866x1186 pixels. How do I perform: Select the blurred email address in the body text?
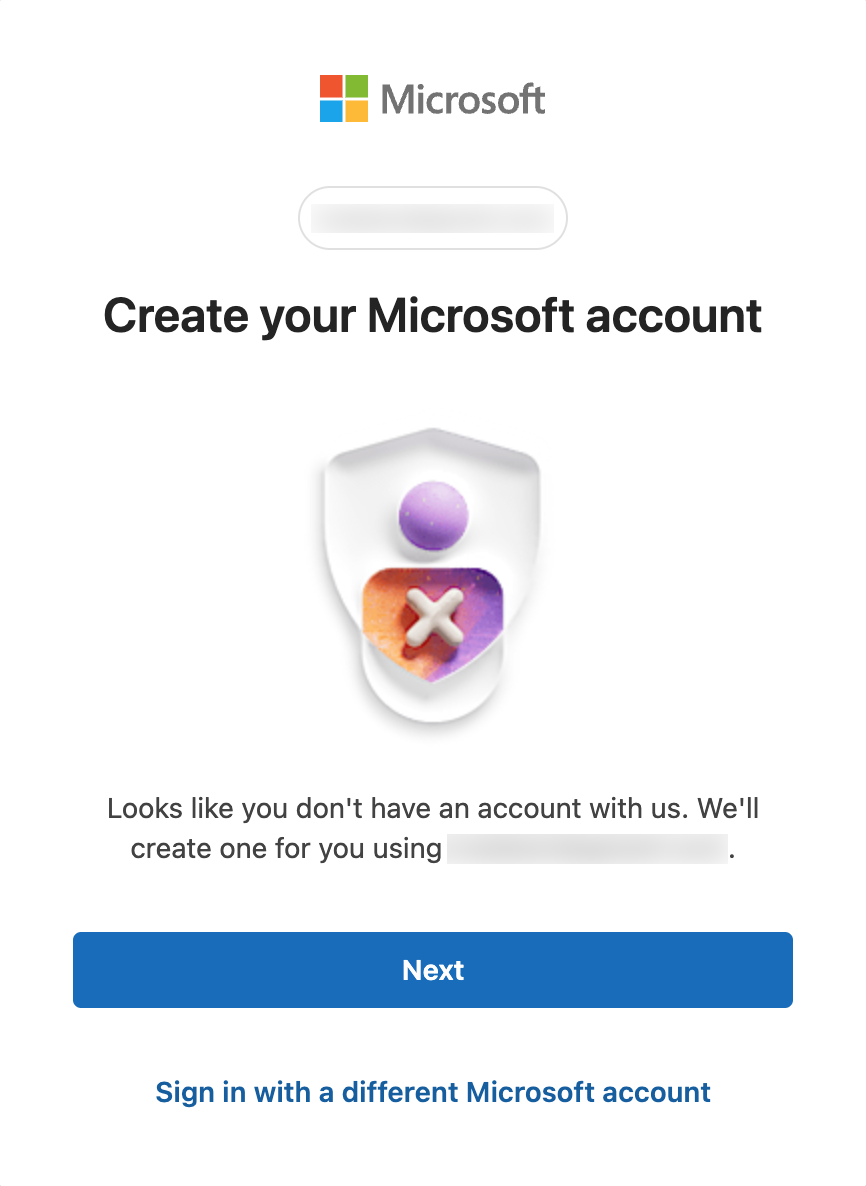tap(586, 848)
